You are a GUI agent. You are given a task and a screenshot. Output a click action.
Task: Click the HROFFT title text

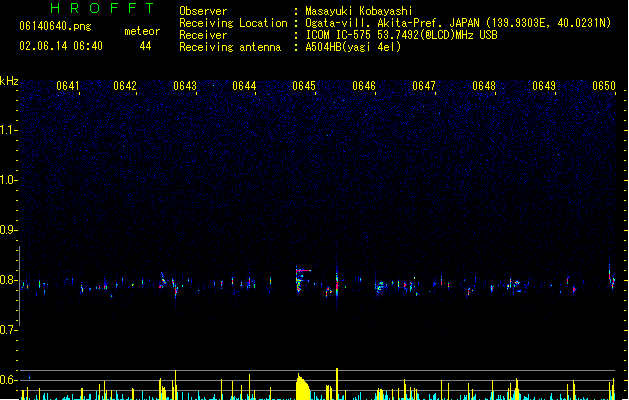tap(103, 8)
